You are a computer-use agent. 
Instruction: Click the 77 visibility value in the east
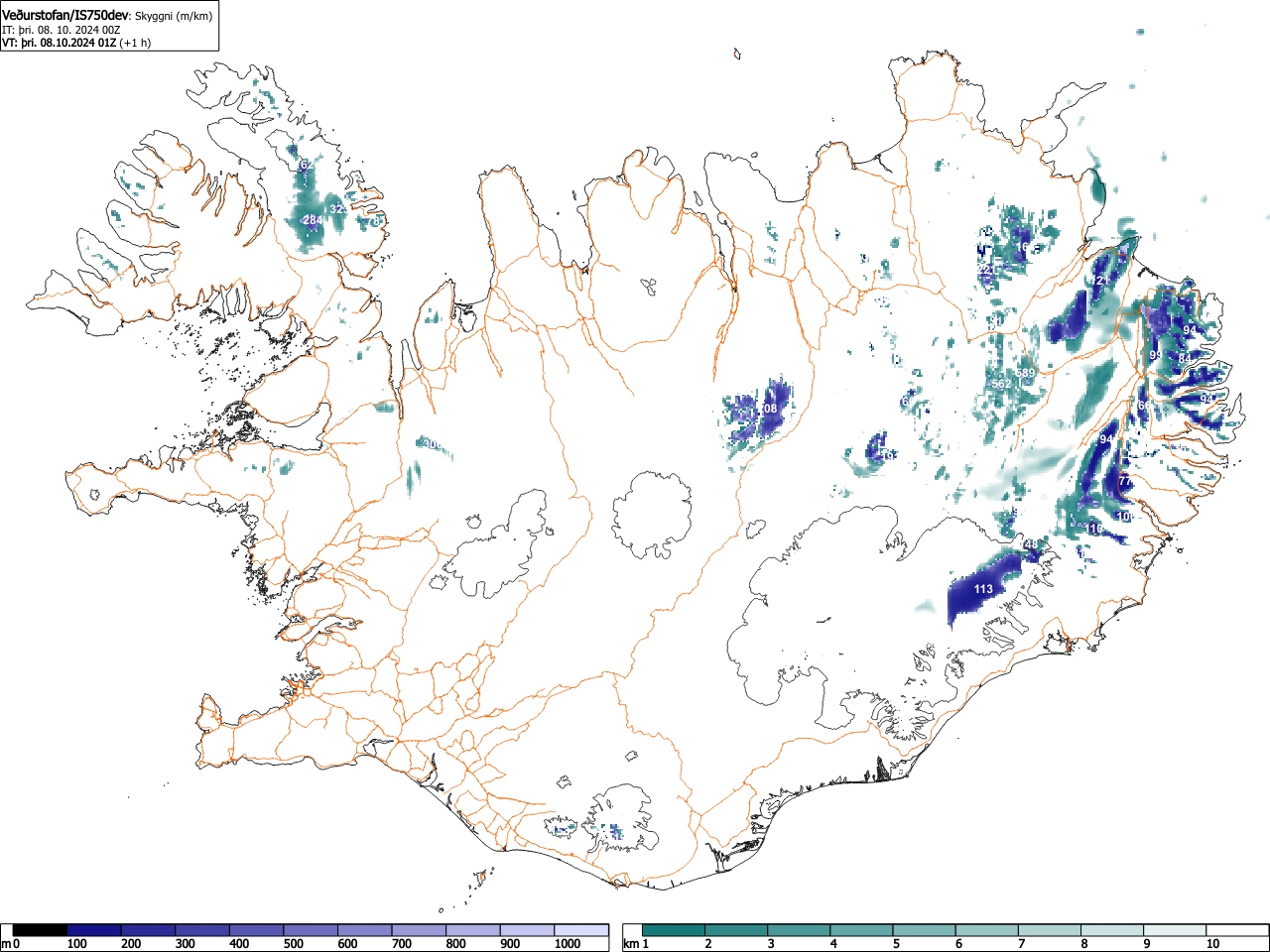(1125, 481)
